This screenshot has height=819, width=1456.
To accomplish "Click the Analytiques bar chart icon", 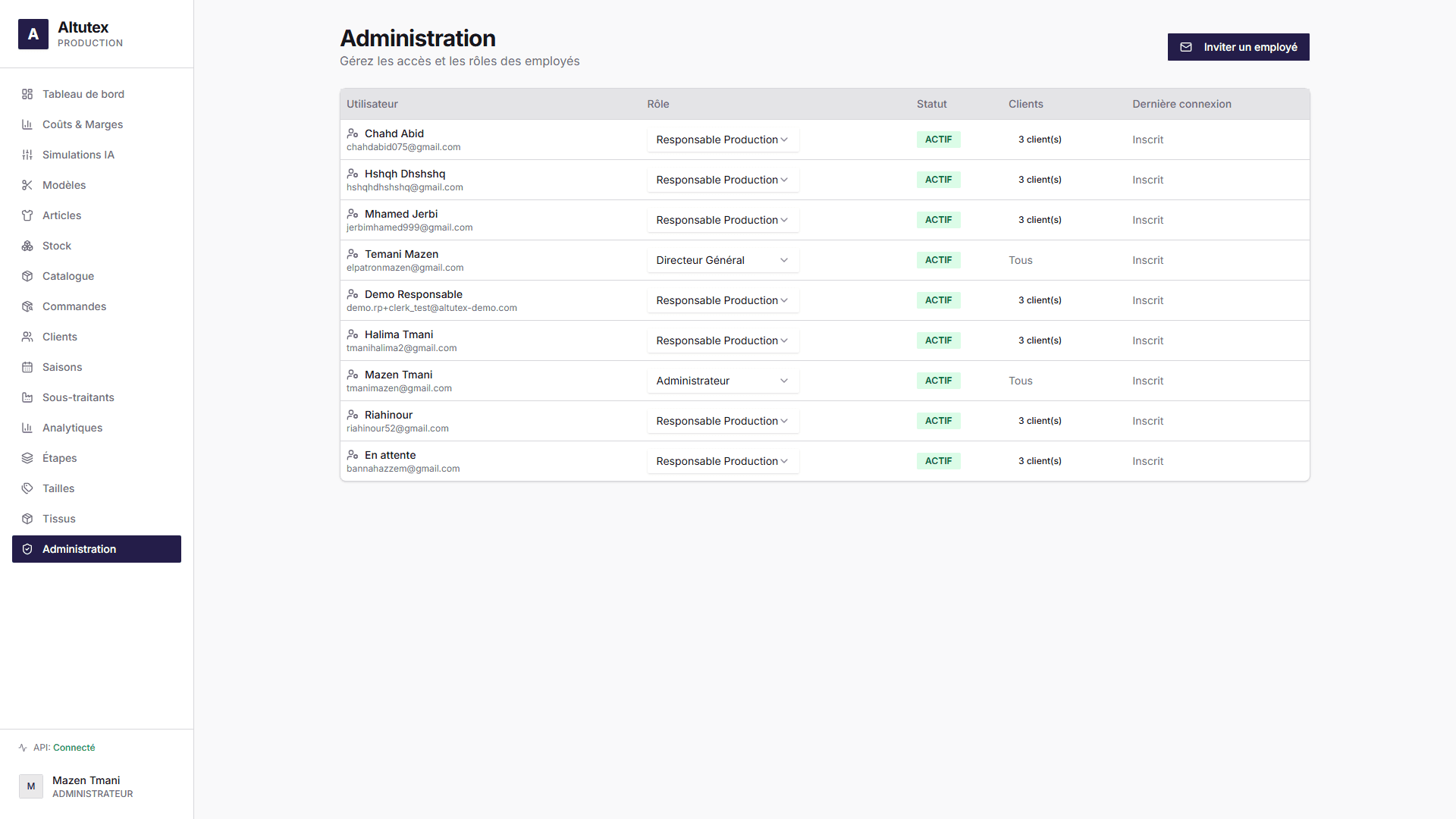I will point(27,428).
